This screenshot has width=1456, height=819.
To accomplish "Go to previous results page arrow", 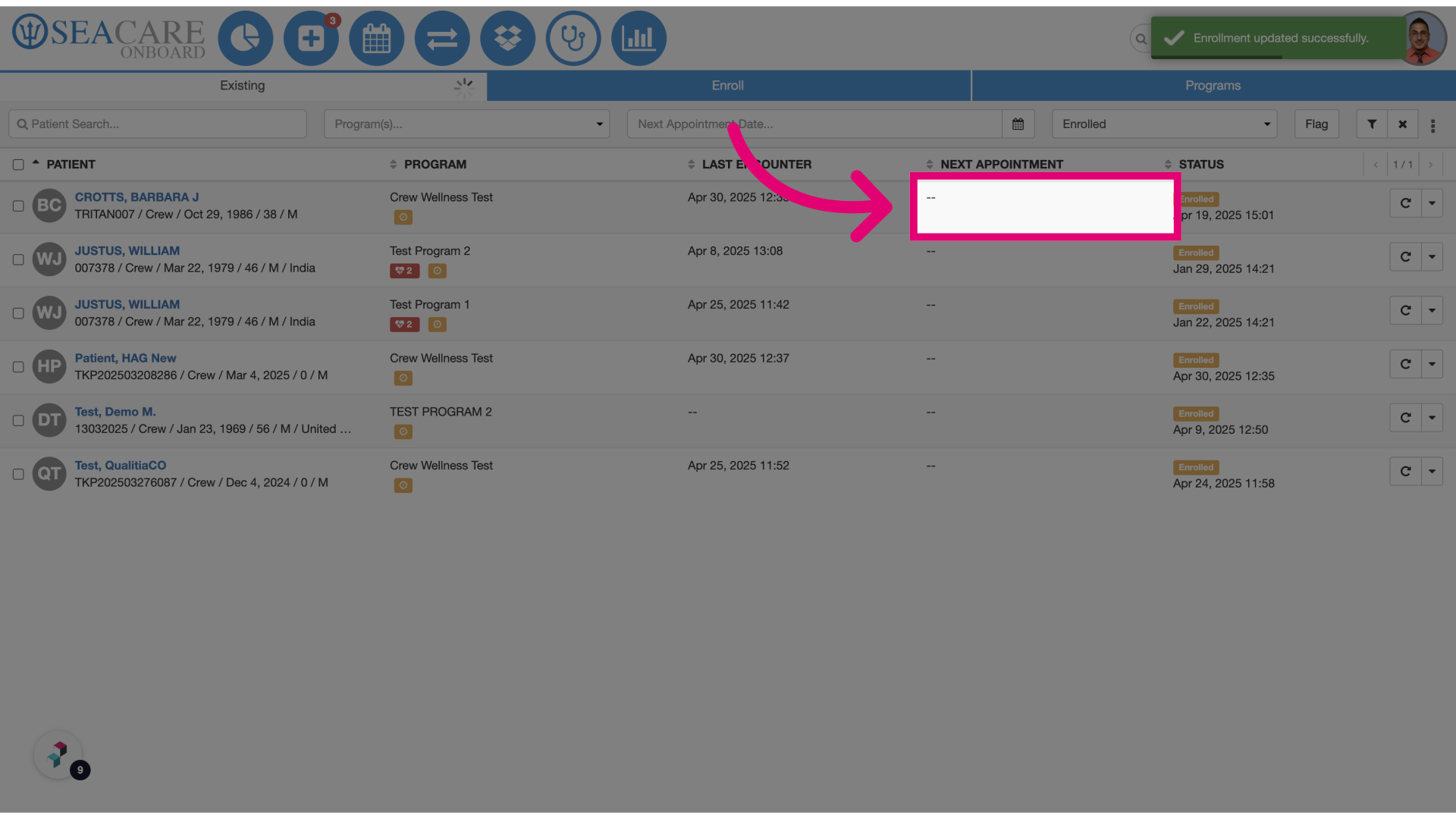I will 1375,165.
